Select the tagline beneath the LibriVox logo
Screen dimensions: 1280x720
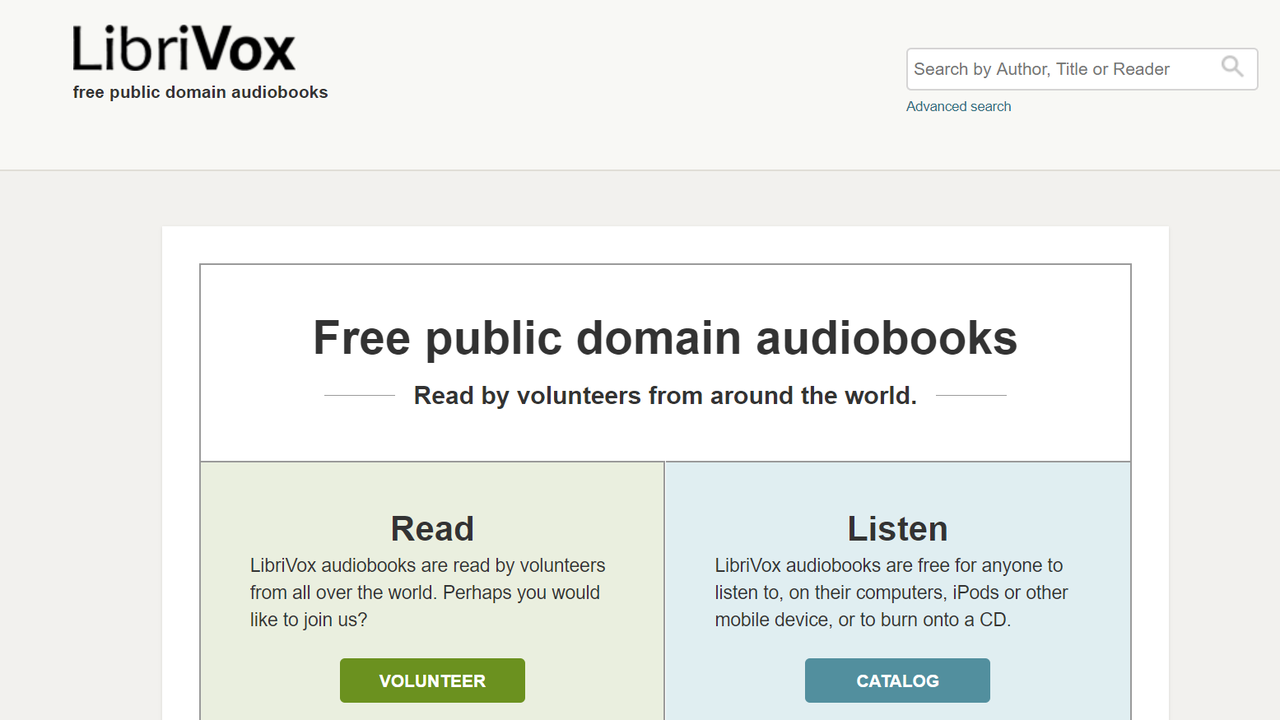(x=200, y=92)
